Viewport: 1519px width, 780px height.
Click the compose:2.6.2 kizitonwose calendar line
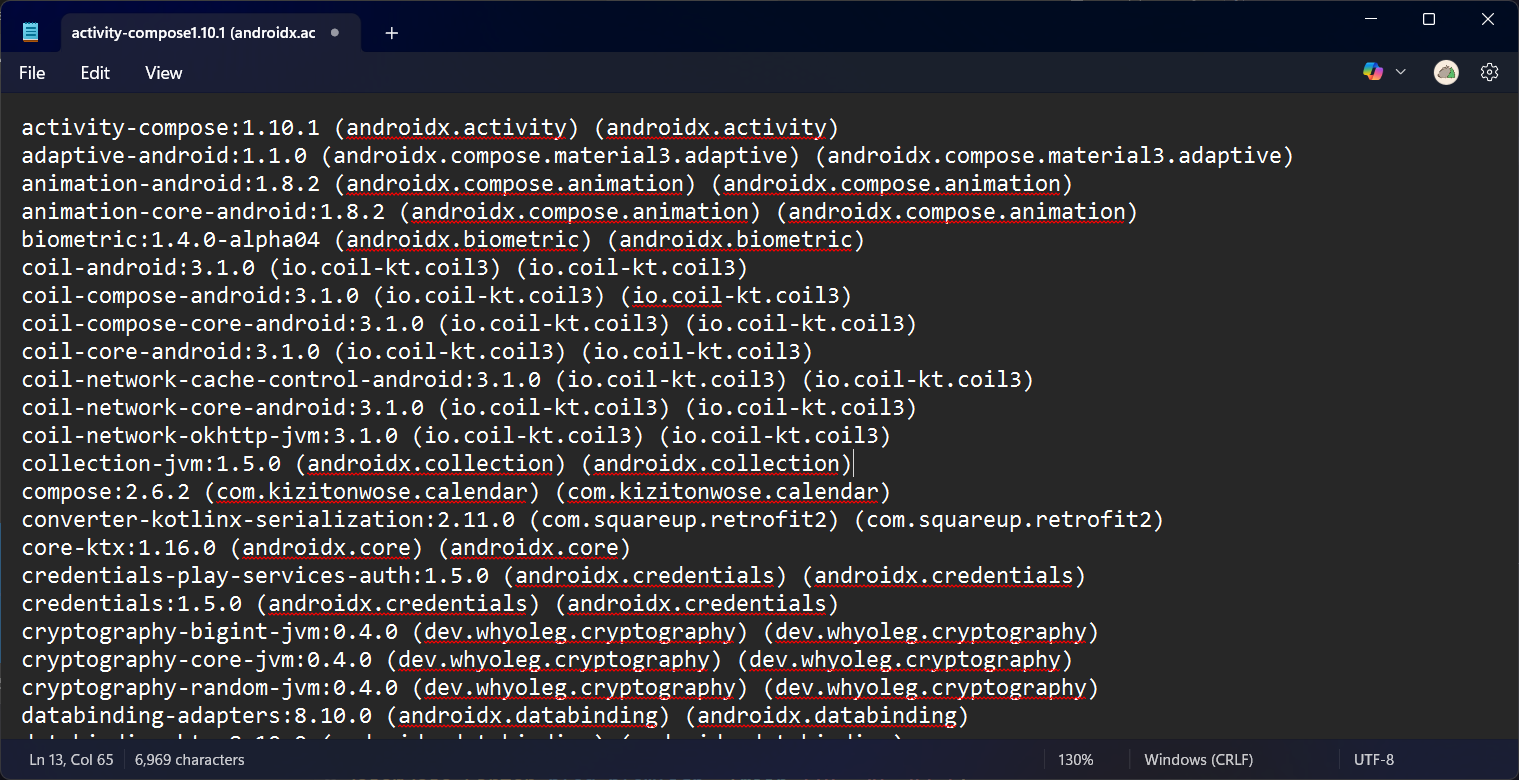click(456, 492)
